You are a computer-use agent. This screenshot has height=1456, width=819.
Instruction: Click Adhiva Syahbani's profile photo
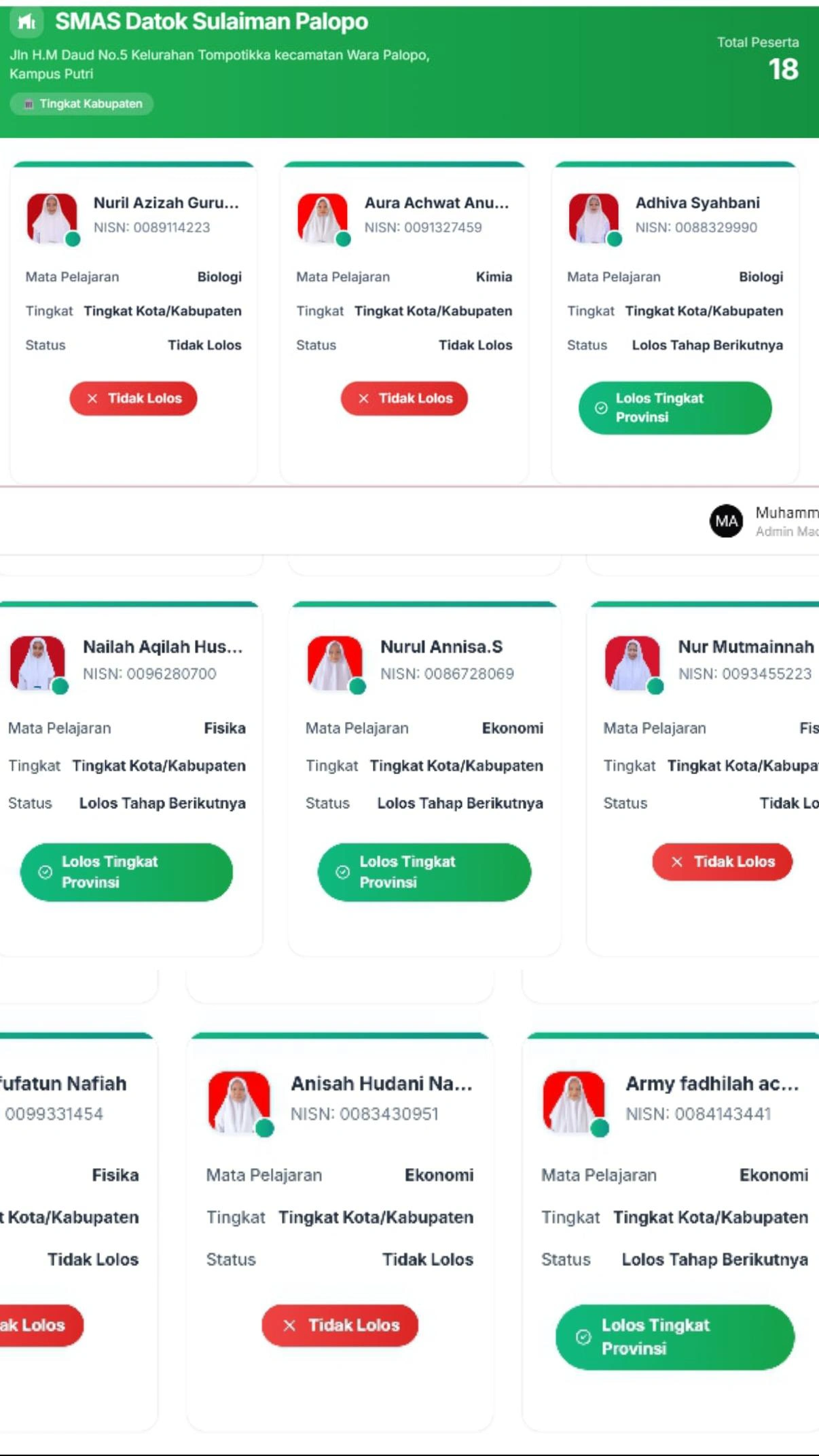tap(594, 218)
